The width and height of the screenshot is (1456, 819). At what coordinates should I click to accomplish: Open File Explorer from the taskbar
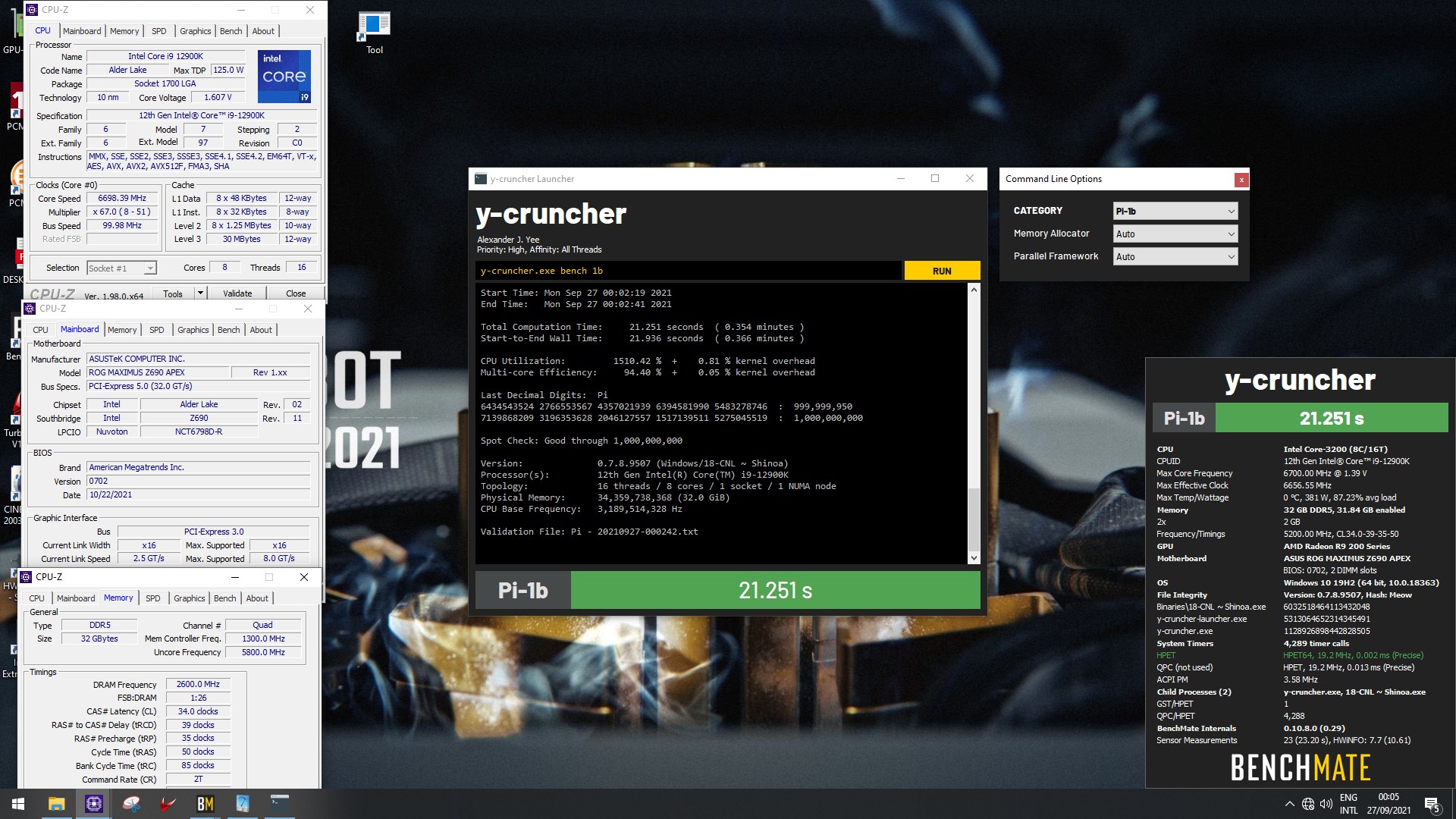click(56, 804)
